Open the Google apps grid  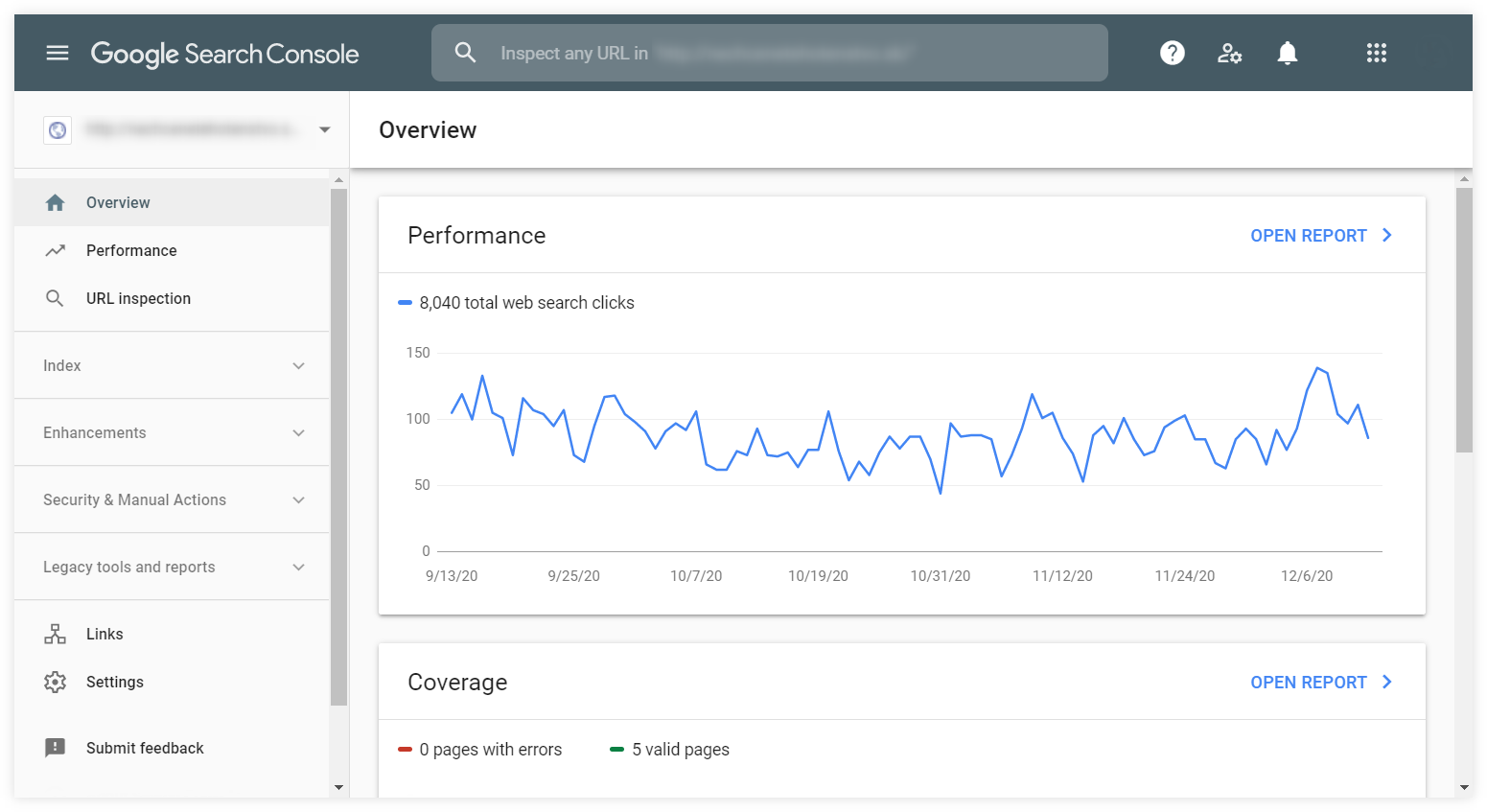[x=1376, y=53]
